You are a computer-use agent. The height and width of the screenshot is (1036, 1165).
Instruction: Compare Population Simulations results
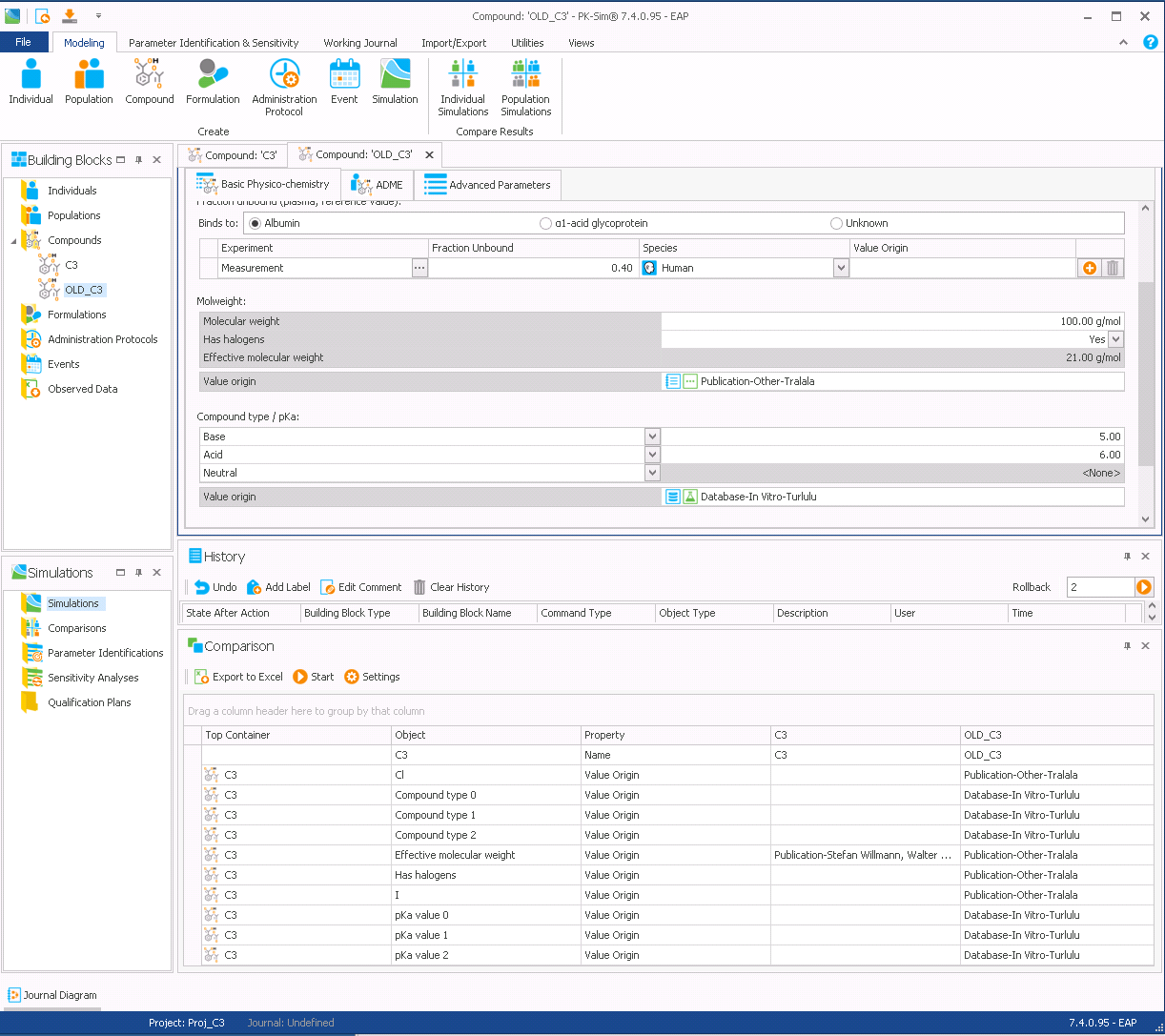[x=525, y=88]
